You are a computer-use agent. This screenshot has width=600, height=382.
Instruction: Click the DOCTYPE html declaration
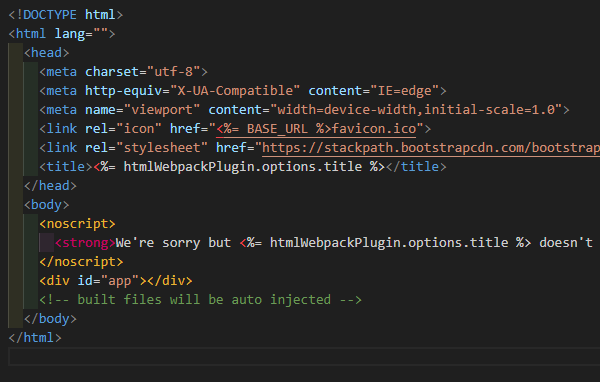point(65,15)
